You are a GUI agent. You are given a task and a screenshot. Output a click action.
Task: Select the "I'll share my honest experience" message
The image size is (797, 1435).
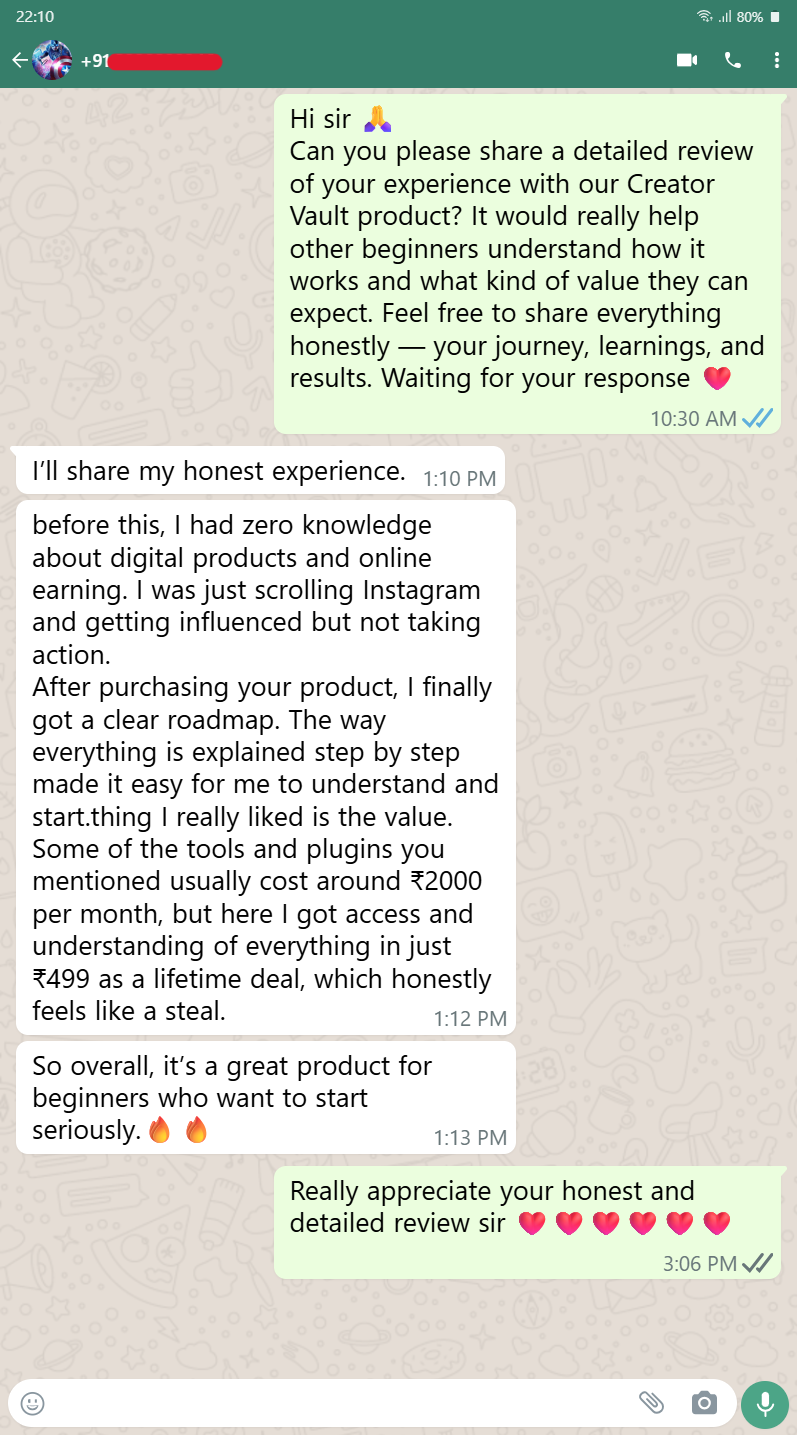point(219,470)
